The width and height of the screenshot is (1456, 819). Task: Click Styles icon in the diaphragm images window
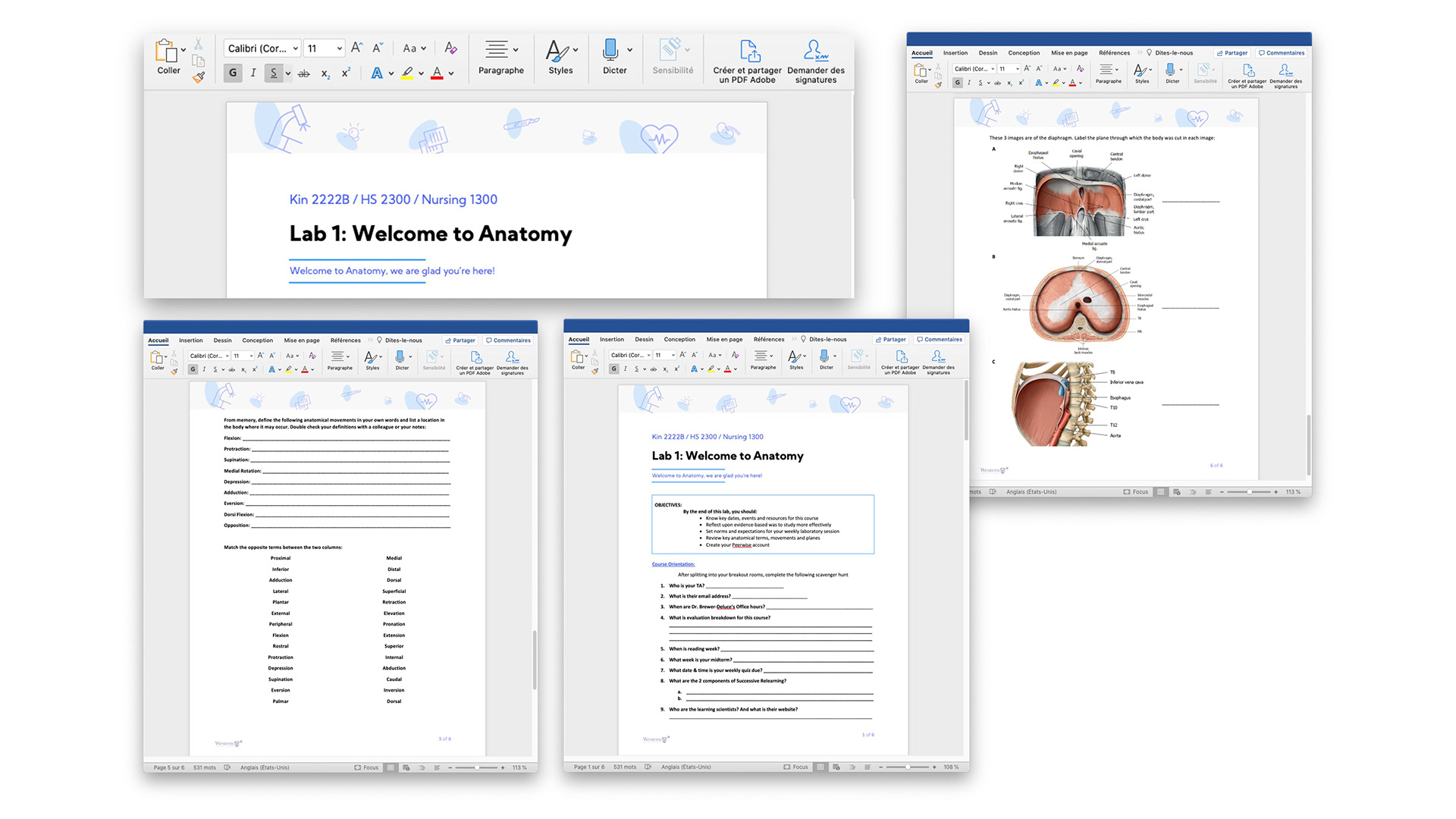point(1140,71)
